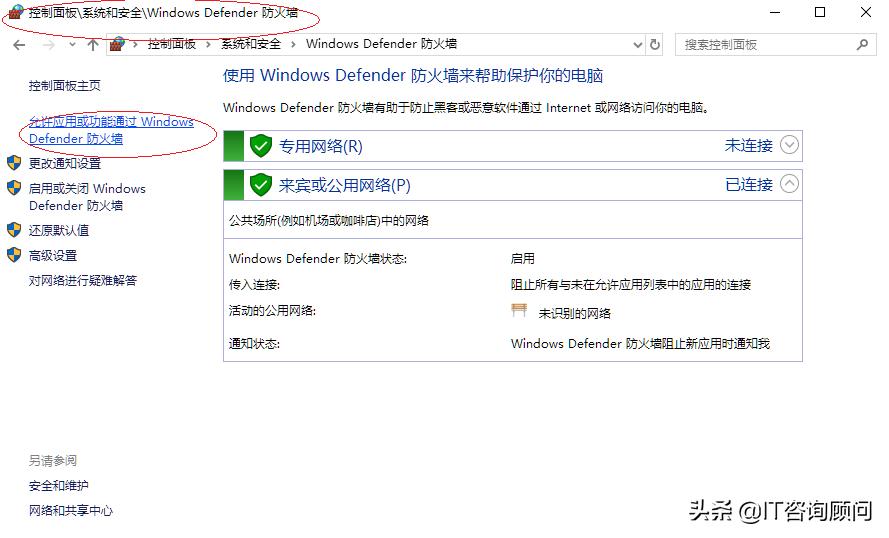Open 高级设置 link

click(53, 256)
